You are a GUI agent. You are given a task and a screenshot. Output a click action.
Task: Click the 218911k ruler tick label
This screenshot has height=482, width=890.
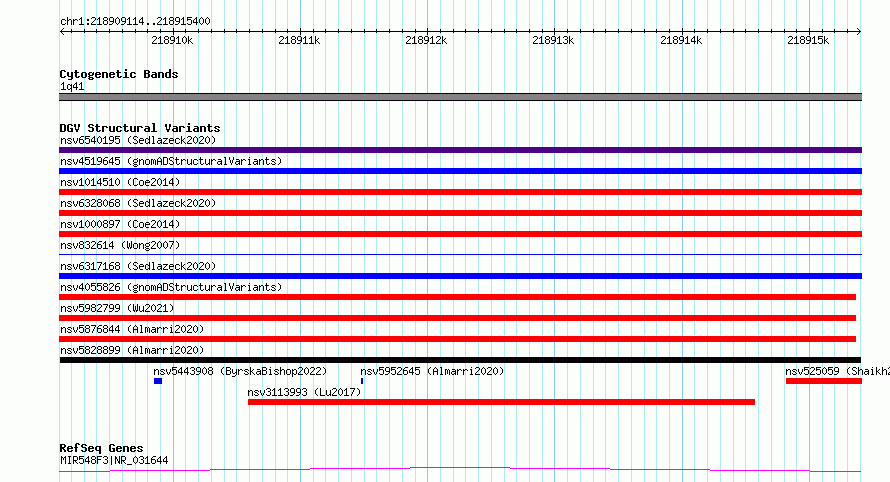click(x=299, y=40)
